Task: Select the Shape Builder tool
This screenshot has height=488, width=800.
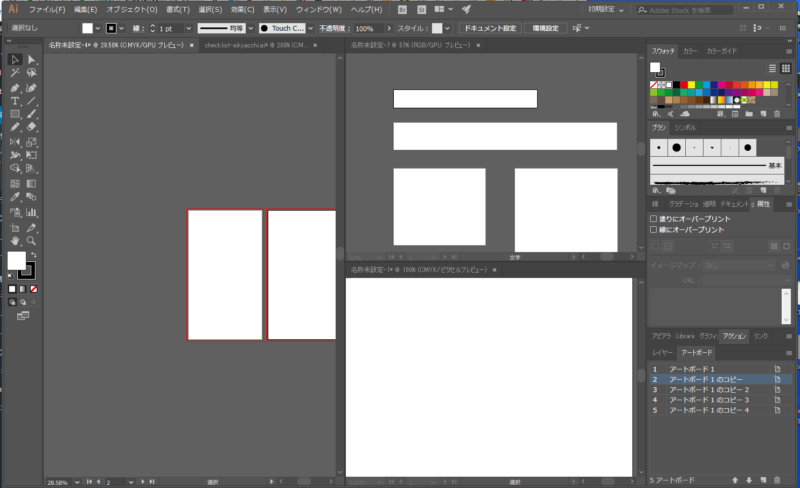Action: tap(15, 168)
